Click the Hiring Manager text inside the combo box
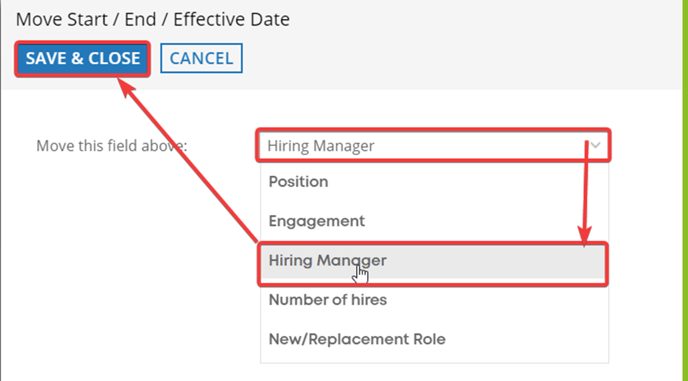Image resolution: width=688 pixels, height=381 pixels. coord(321,146)
